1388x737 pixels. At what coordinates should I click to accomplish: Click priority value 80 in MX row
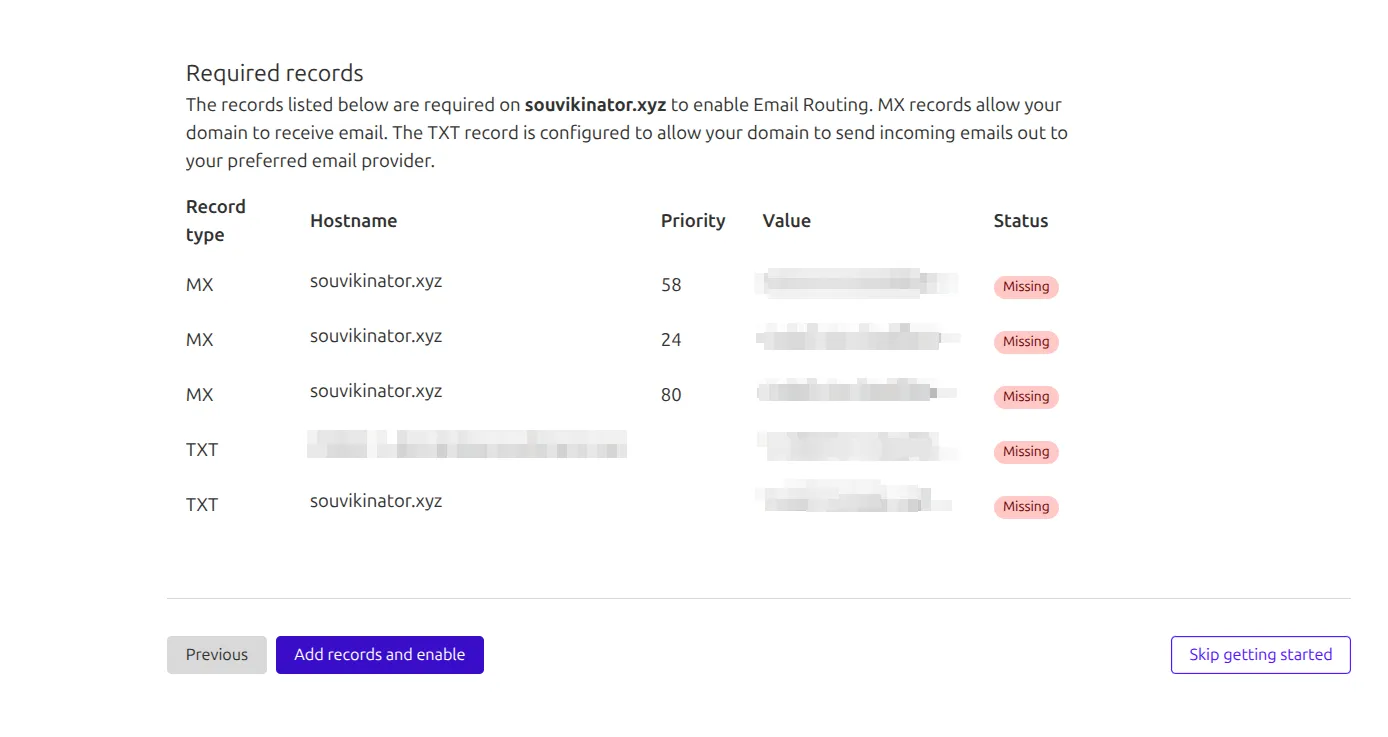point(671,395)
